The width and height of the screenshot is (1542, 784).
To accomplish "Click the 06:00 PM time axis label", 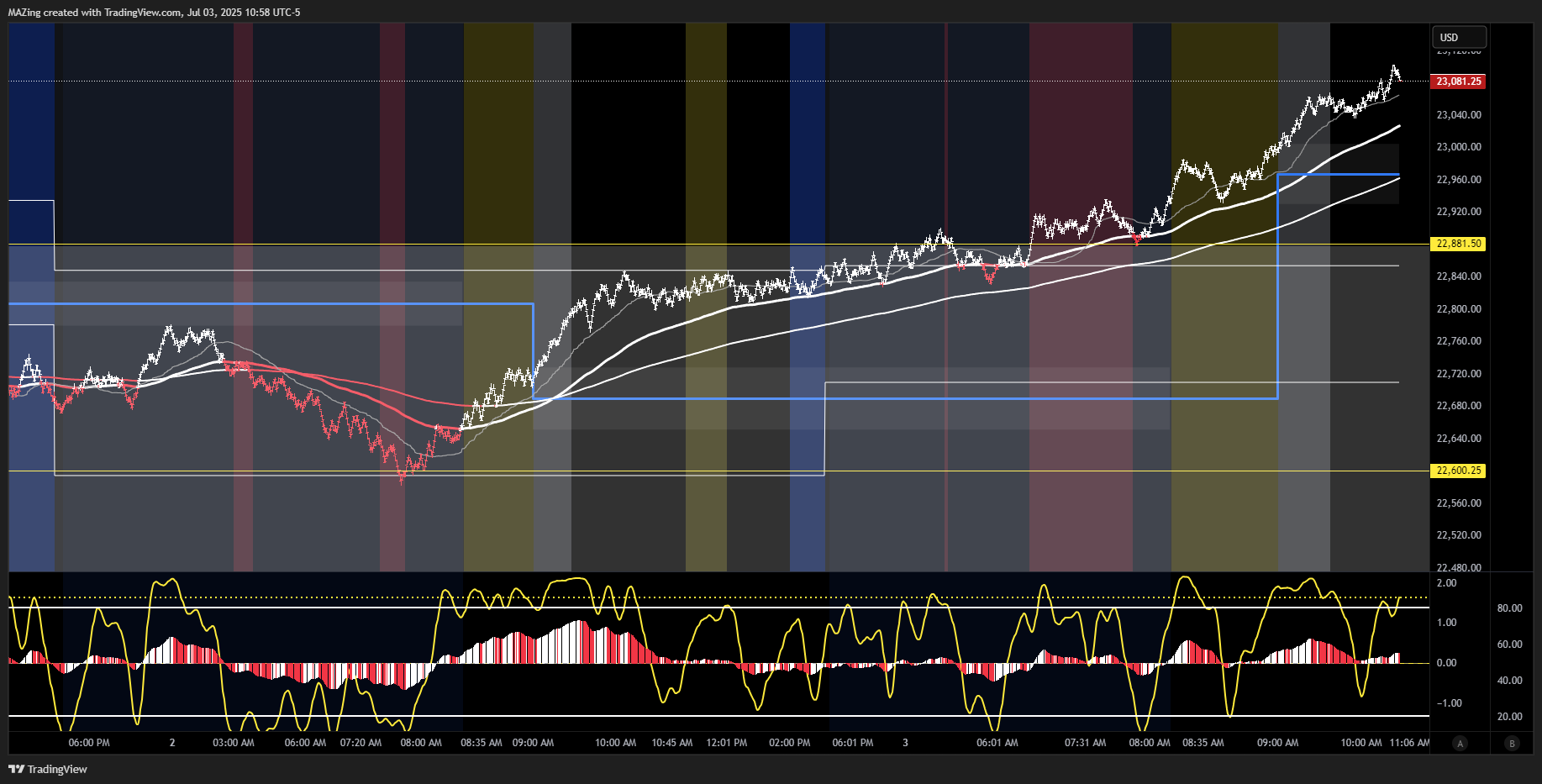I will point(89,743).
